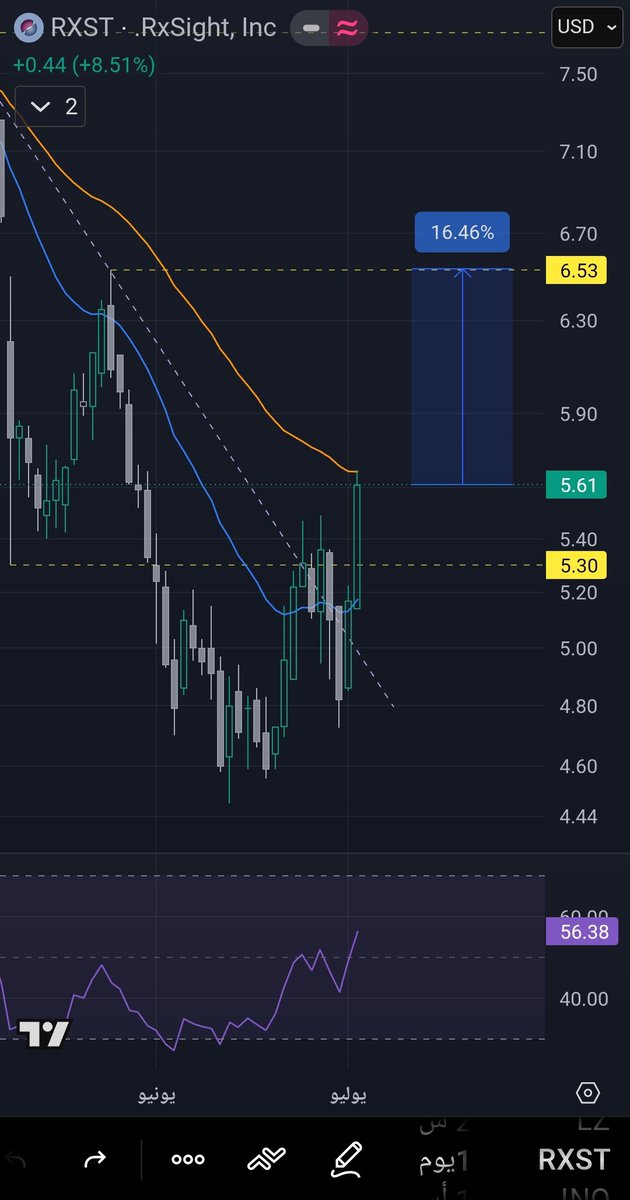Open the three-circles more options menu
This screenshot has height=1200, width=630.
[x=188, y=1160]
